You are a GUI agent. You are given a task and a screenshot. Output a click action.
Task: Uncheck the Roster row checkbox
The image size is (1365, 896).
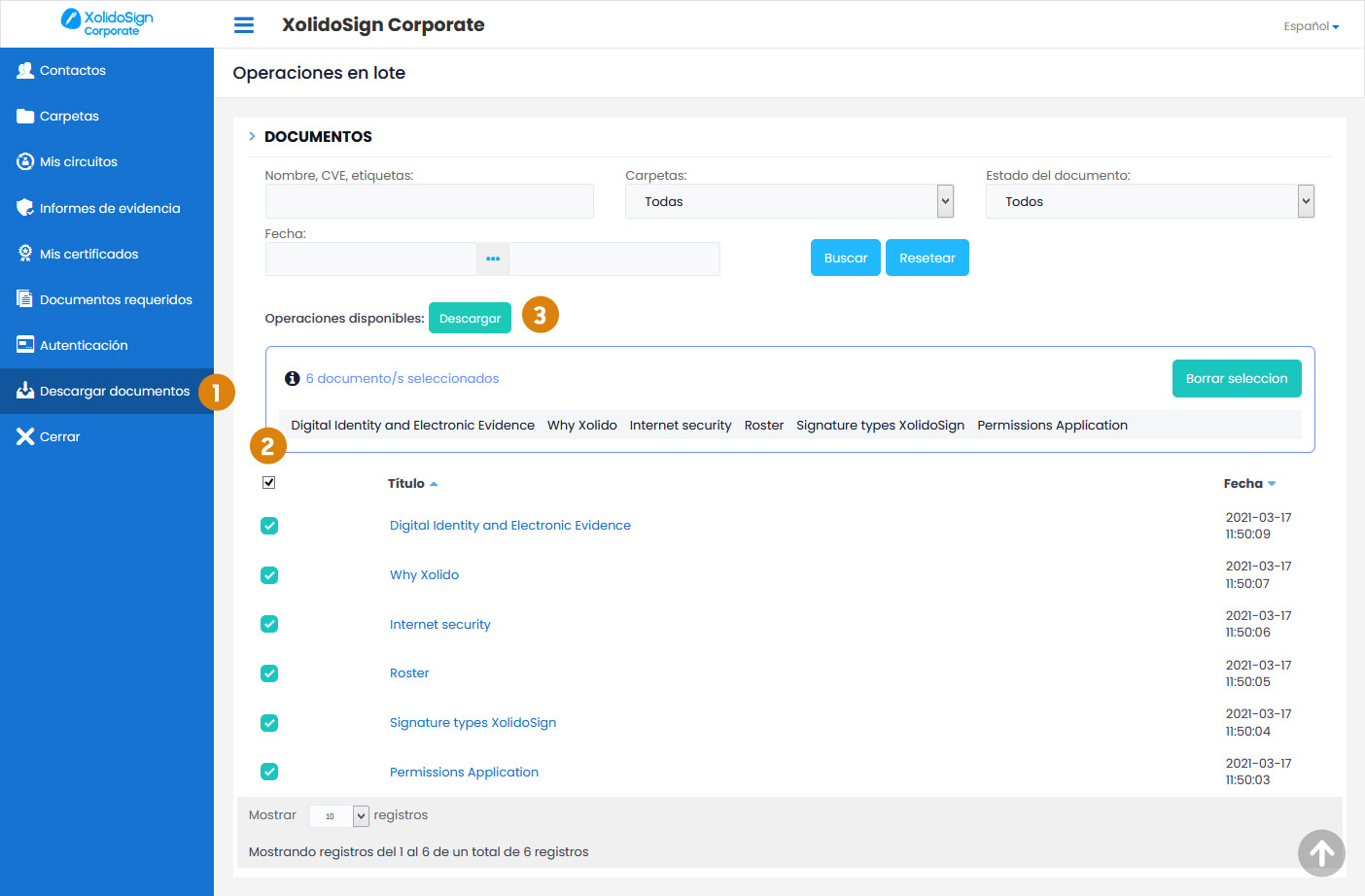pyautogui.click(x=269, y=673)
